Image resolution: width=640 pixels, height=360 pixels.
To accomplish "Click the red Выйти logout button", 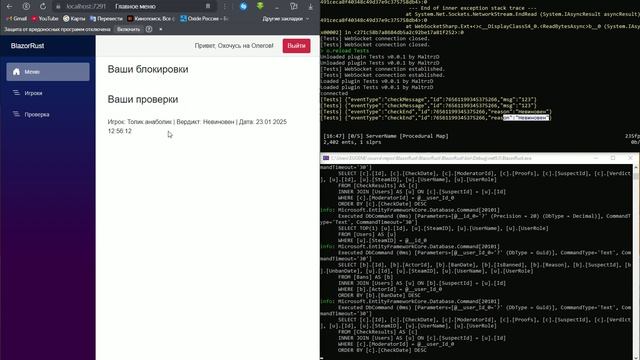I will (296, 46).
